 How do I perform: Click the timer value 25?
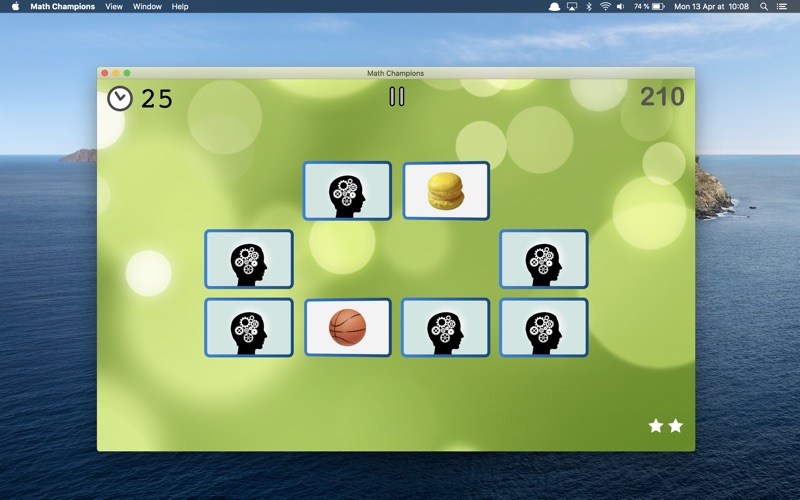(x=157, y=98)
